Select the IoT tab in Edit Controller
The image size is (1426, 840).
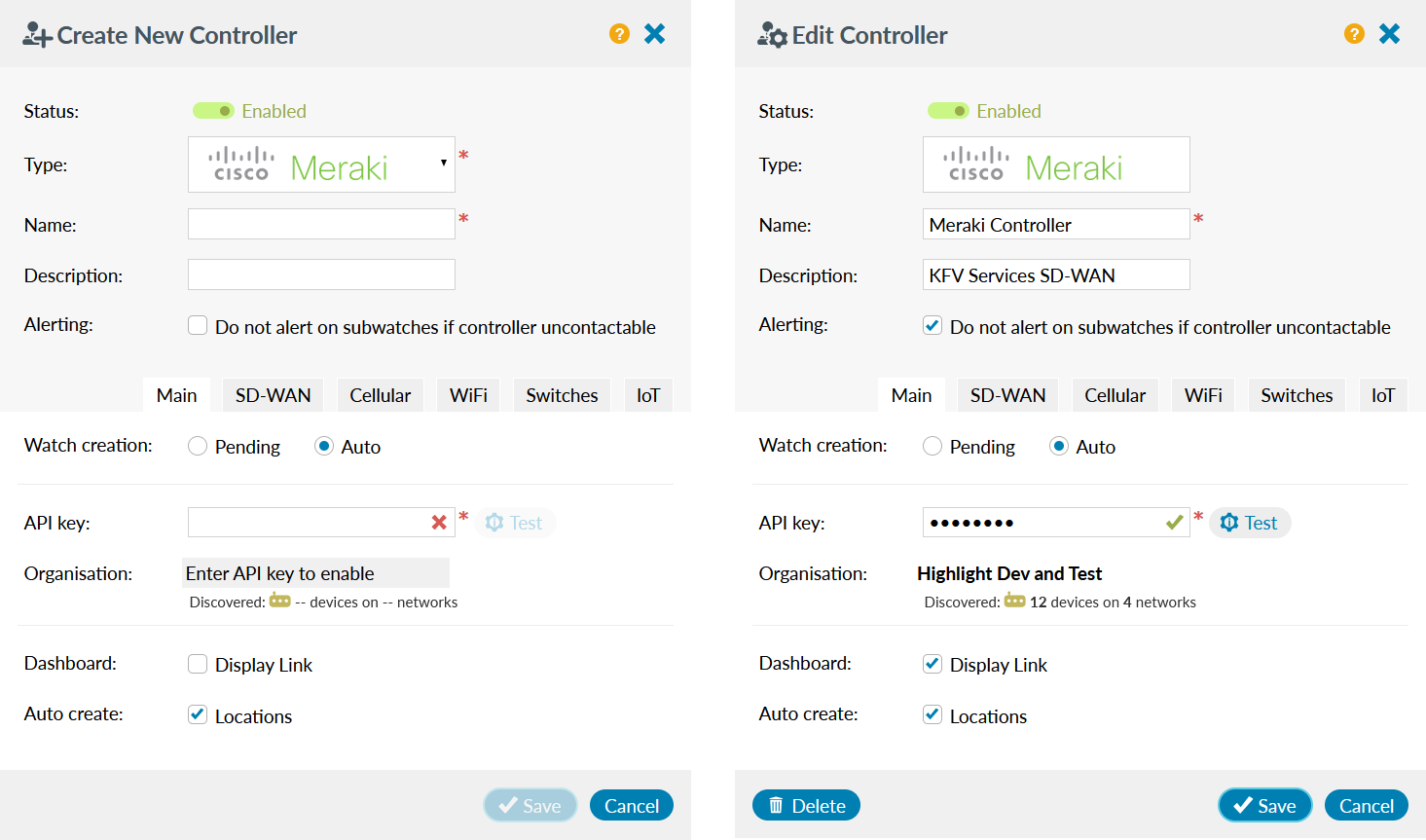[x=1382, y=395]
